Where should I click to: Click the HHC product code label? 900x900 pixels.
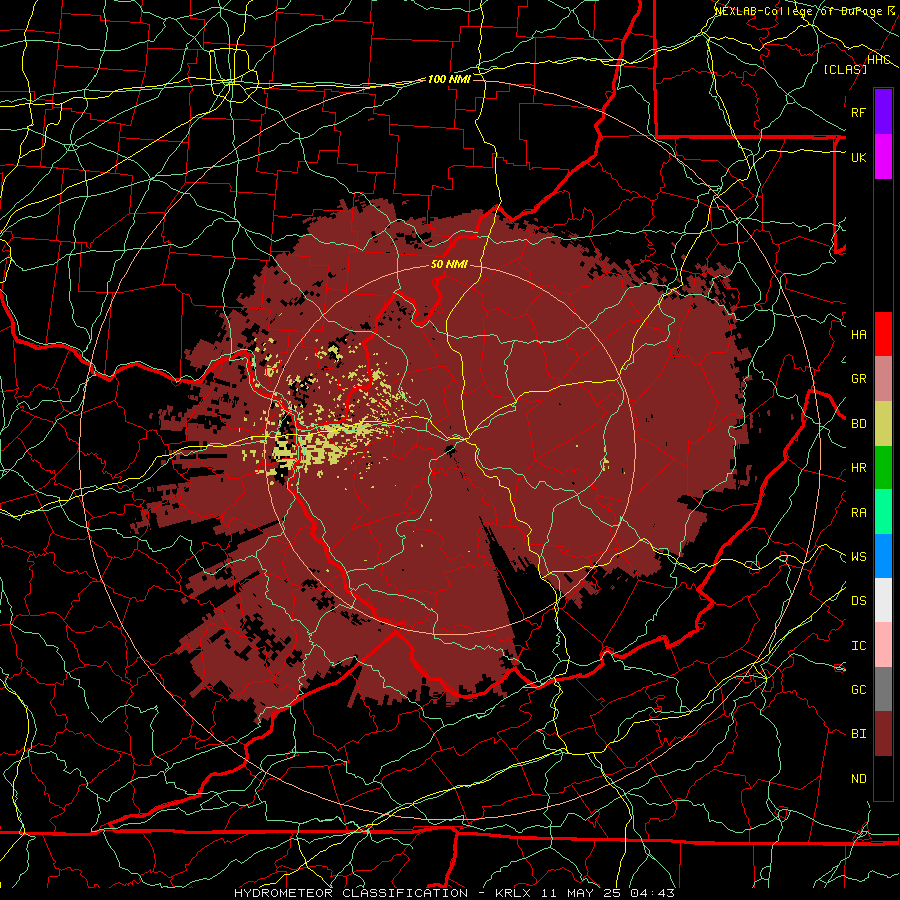(878, 60)
